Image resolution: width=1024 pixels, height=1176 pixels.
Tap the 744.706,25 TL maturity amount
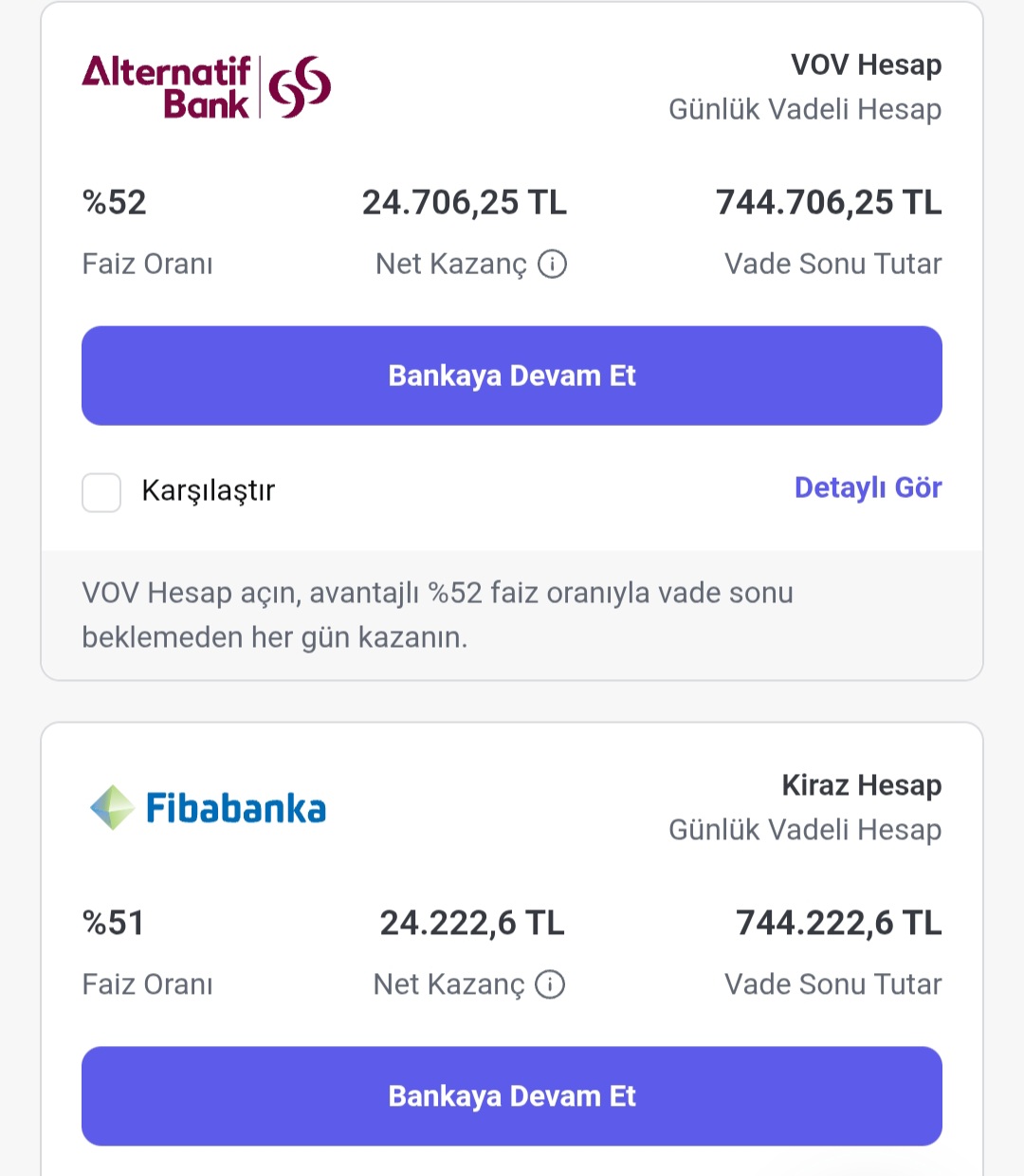point(829,203)
